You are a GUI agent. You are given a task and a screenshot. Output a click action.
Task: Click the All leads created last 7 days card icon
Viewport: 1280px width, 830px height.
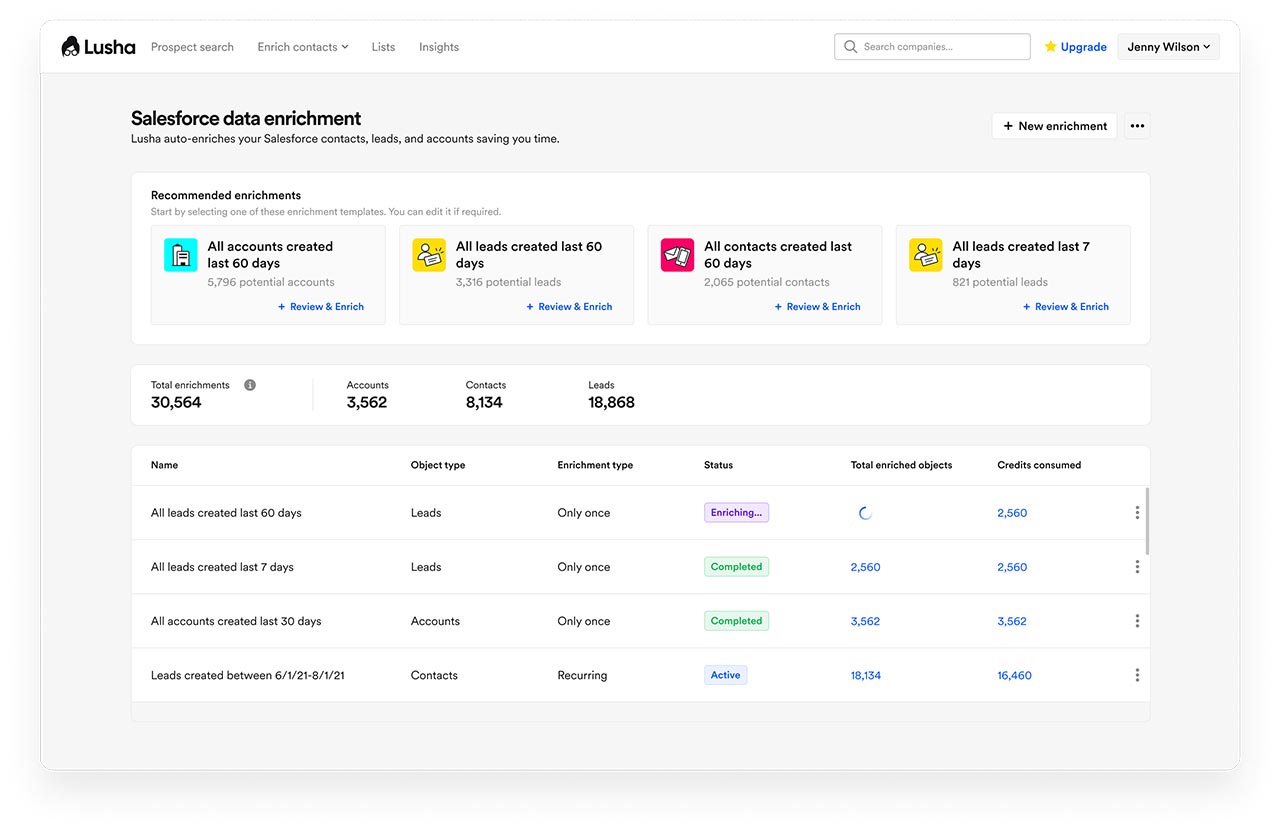click(925, 255)
